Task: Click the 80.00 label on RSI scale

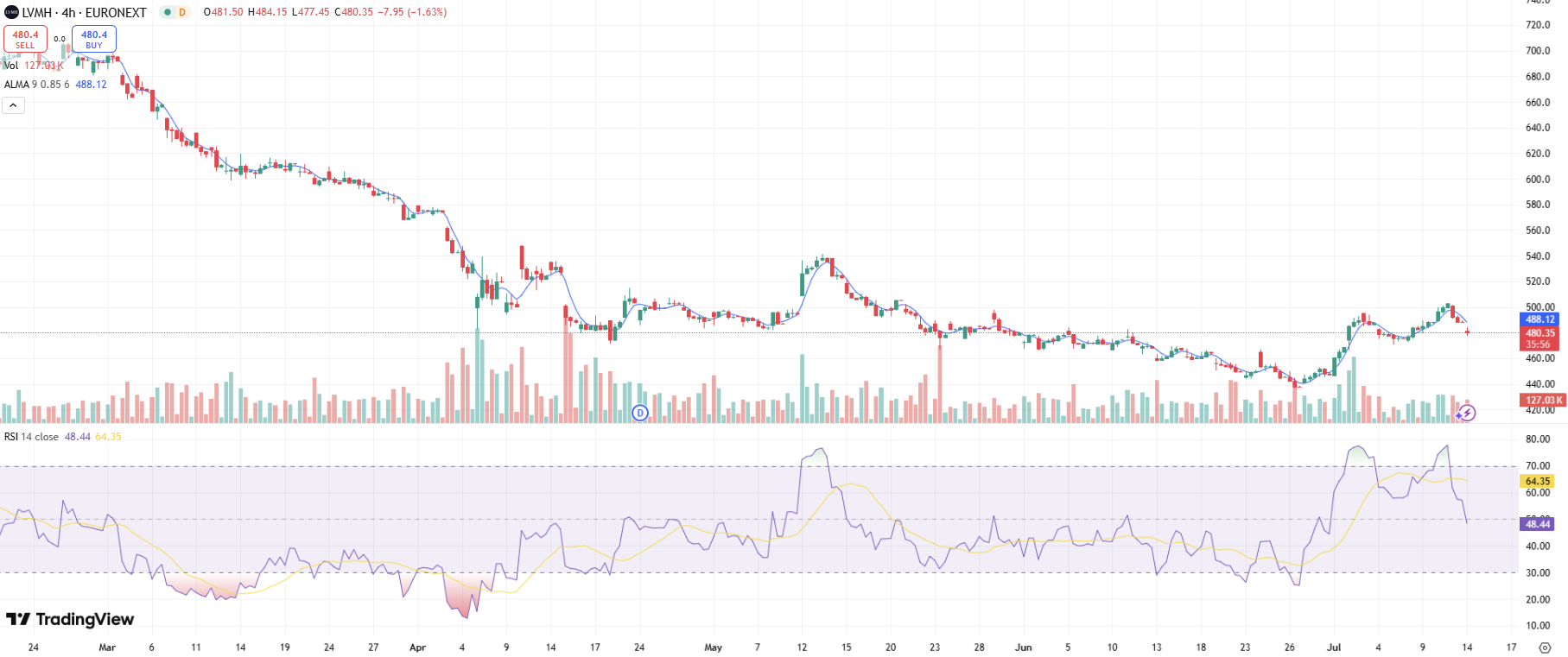Action: pos(1537,439)
